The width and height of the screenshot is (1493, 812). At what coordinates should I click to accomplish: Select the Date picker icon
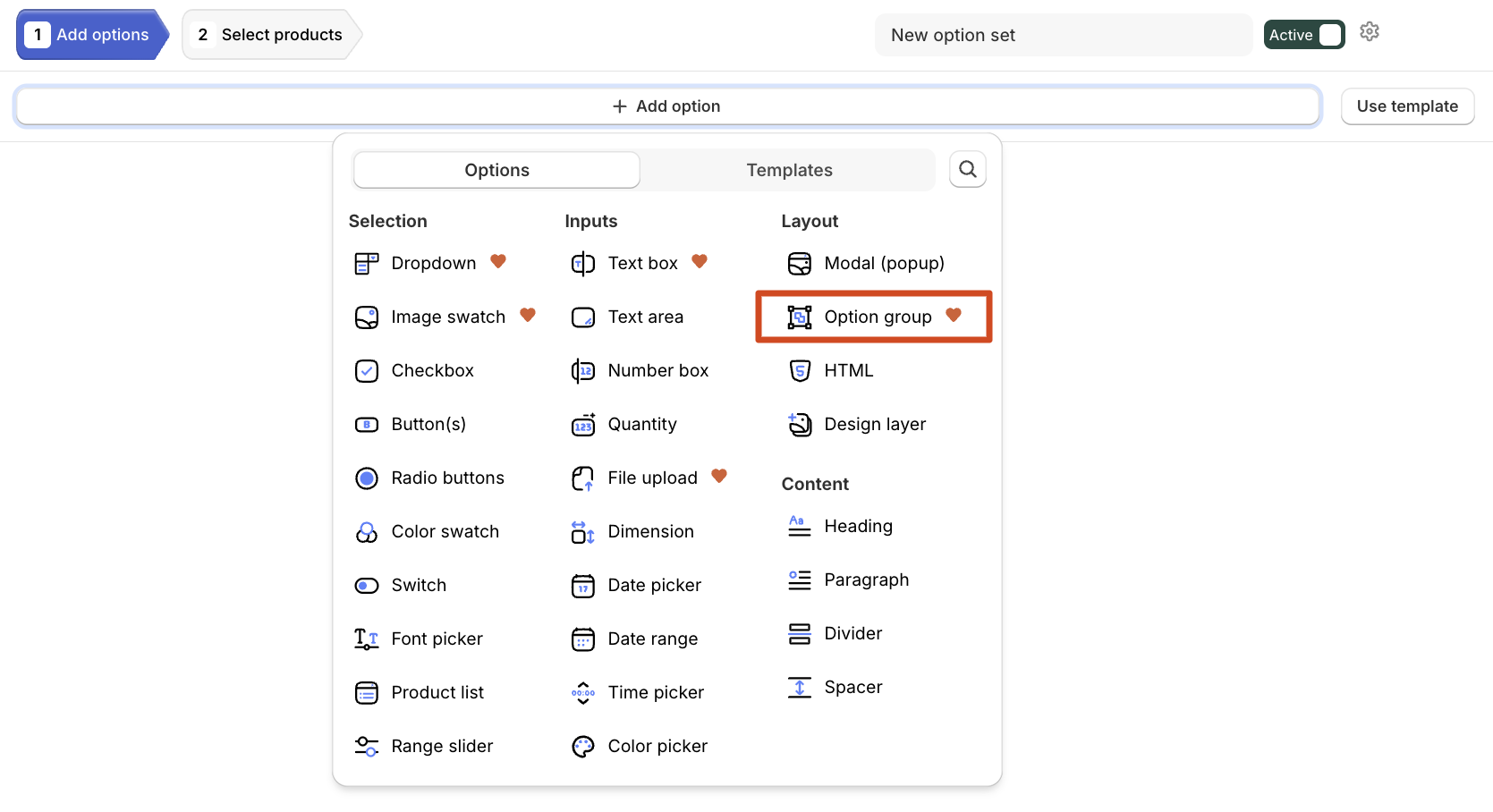click(x=583, y=585)
